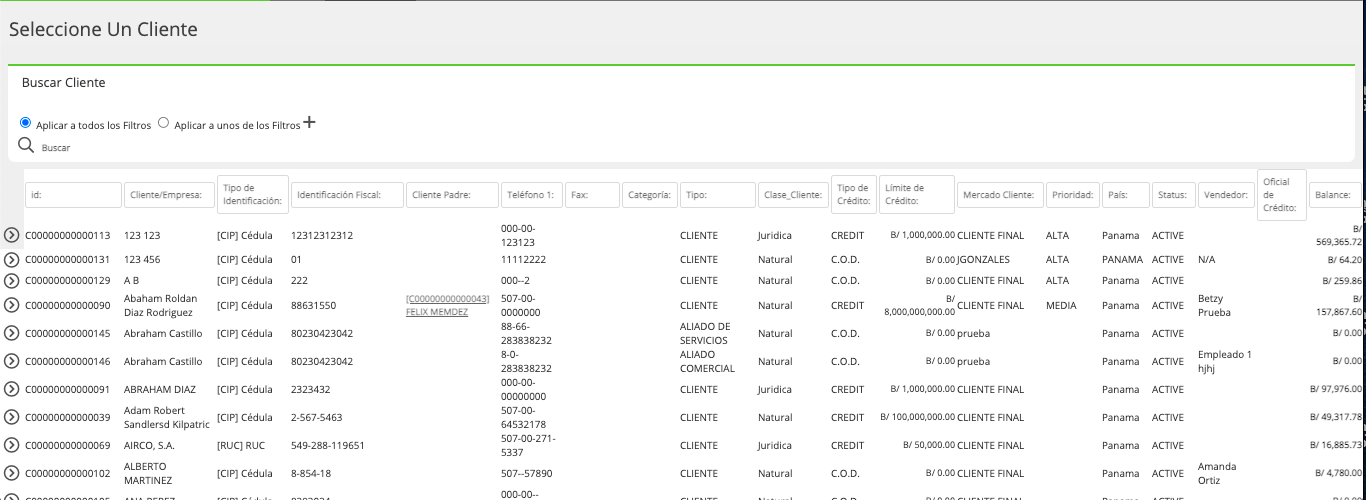Choose 'Aplicar a todos los Filtros' radio

[x=26, y=123]
